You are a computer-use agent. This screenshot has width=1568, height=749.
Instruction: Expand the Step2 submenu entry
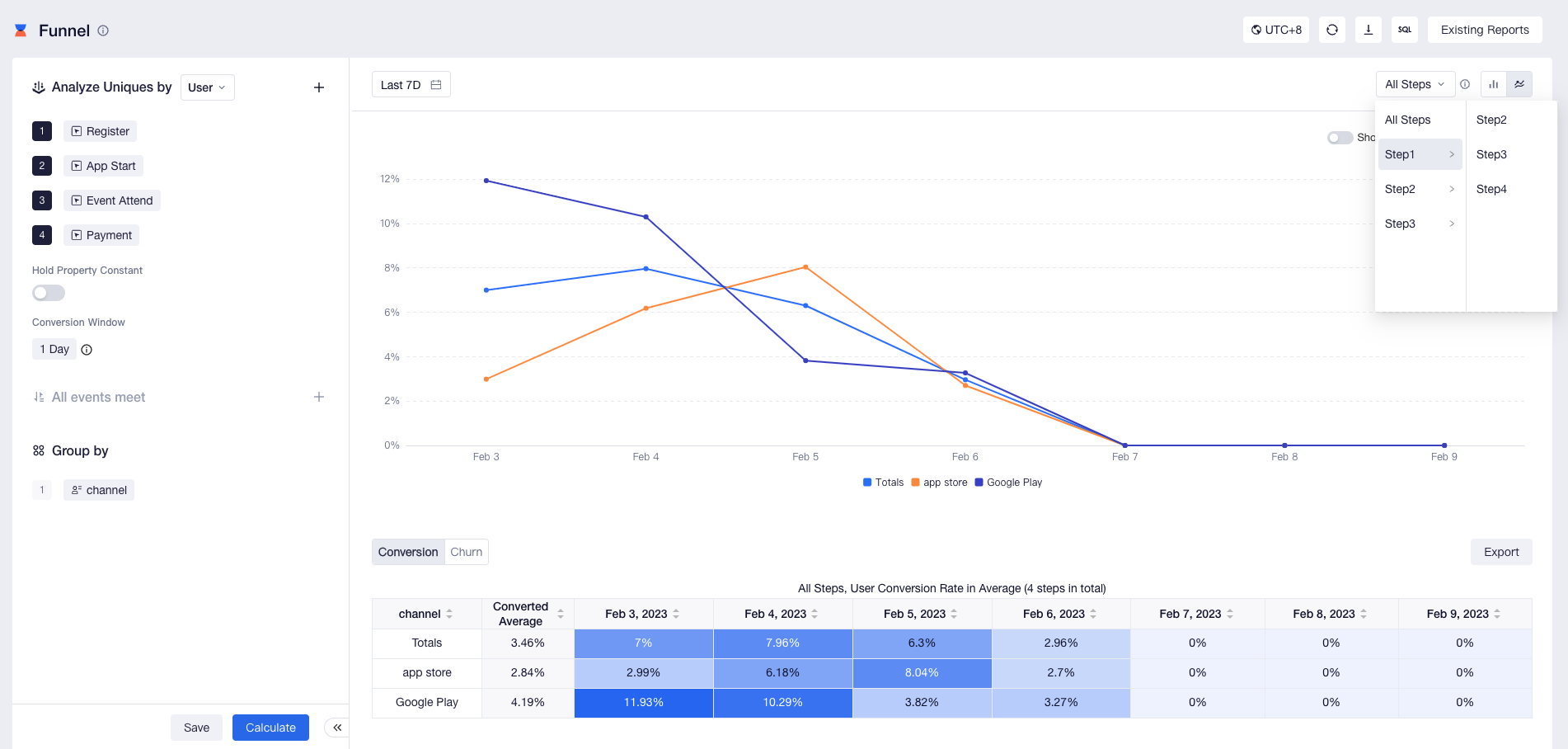pyautogui.click(x=1420, y=189)
